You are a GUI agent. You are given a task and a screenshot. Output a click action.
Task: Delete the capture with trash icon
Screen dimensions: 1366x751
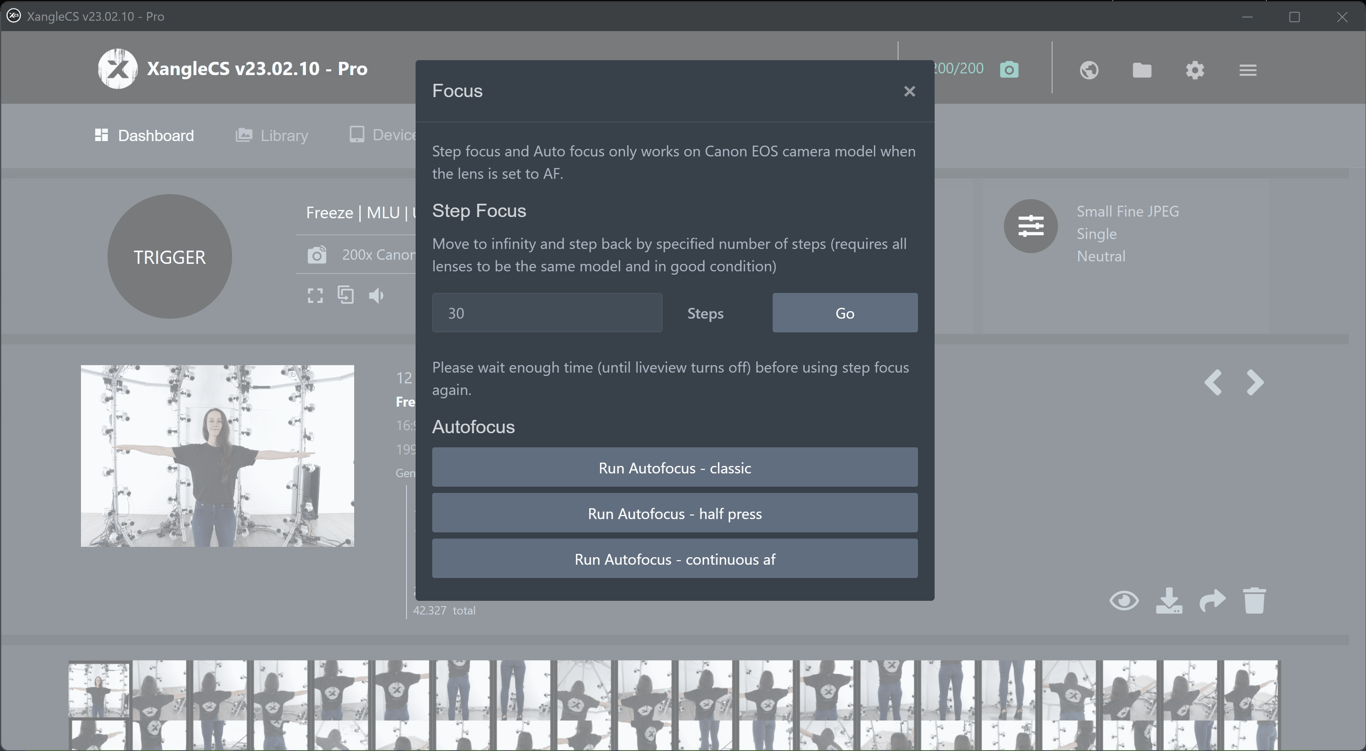(1254, 600)
